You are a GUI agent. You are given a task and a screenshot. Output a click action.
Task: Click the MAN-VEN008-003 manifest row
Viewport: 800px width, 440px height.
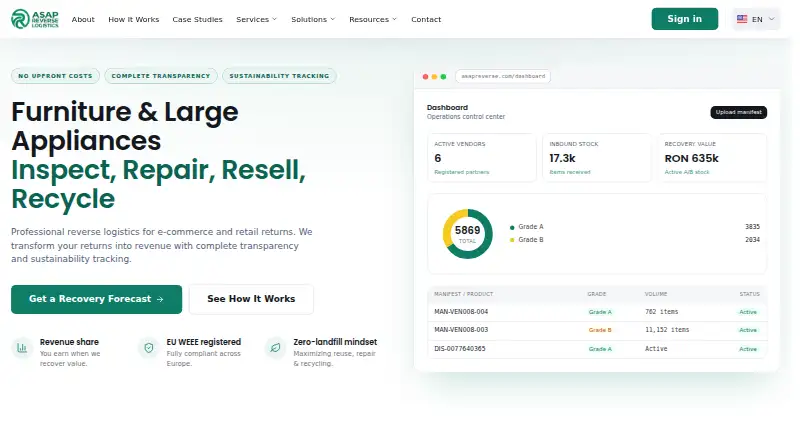click(x=597, y=330)
